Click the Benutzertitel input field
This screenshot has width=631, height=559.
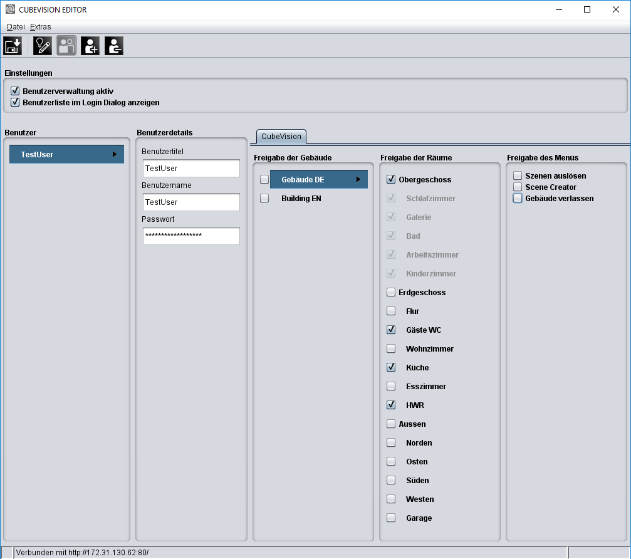[x=191, y=168]
